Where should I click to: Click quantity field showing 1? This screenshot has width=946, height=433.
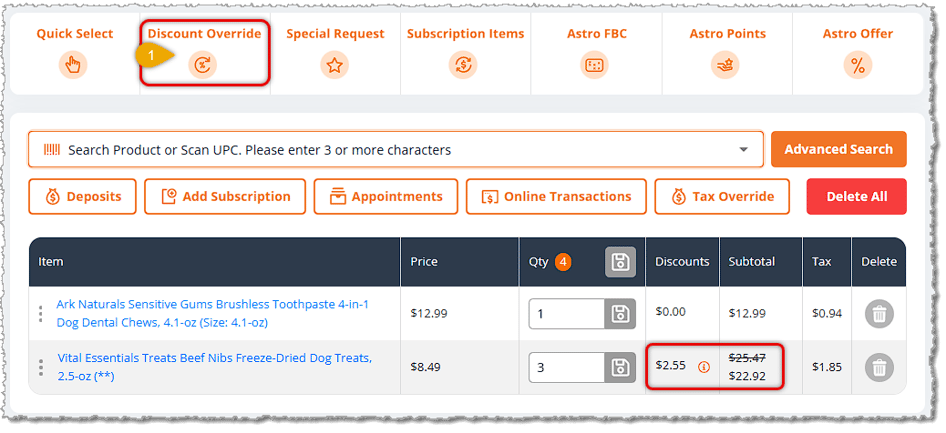567,314
